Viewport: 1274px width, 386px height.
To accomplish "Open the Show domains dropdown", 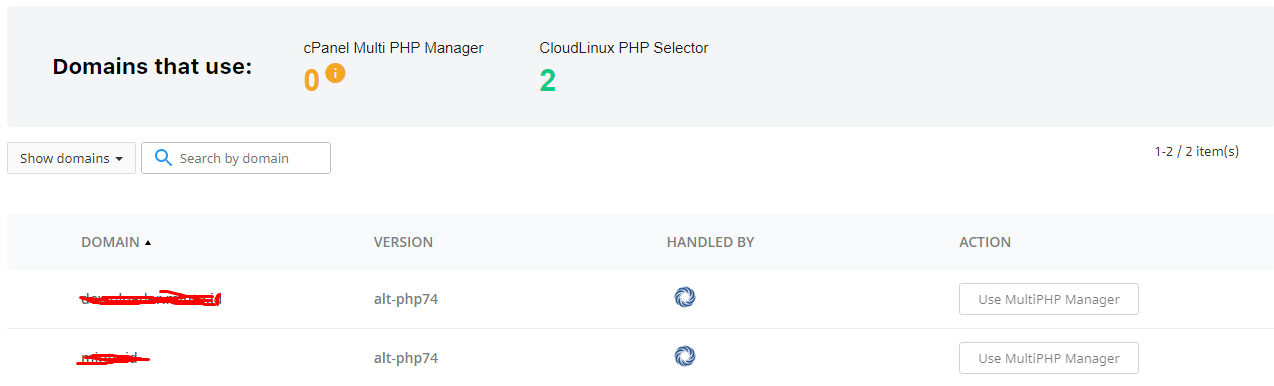I will coord(71,158).
